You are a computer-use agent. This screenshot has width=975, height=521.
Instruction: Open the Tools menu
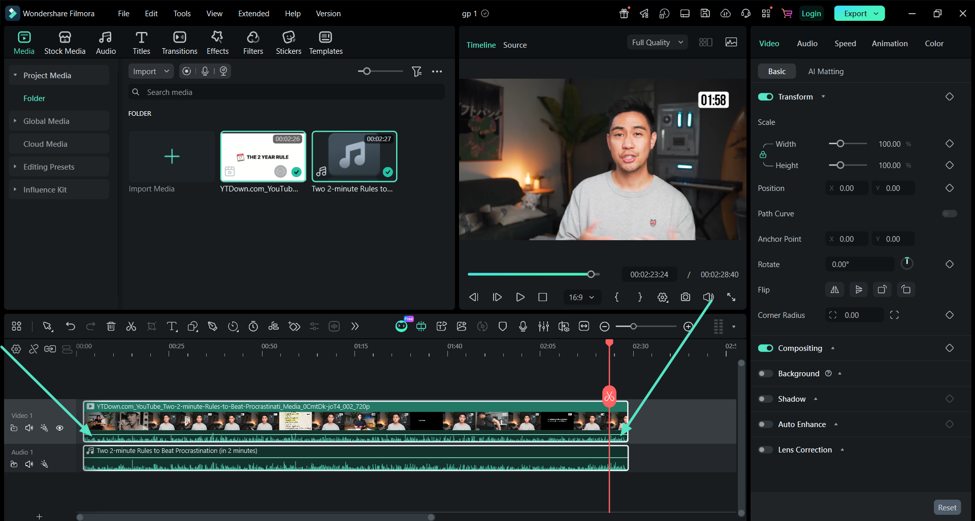point(182,13)
